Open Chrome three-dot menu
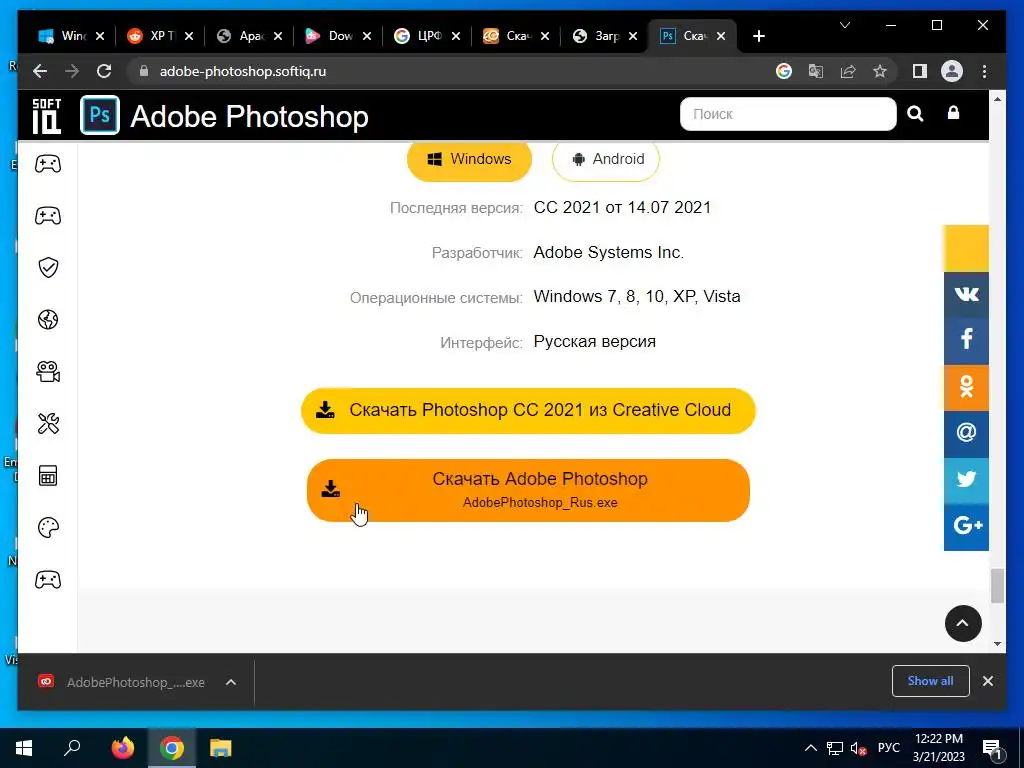 click(984, 71)
